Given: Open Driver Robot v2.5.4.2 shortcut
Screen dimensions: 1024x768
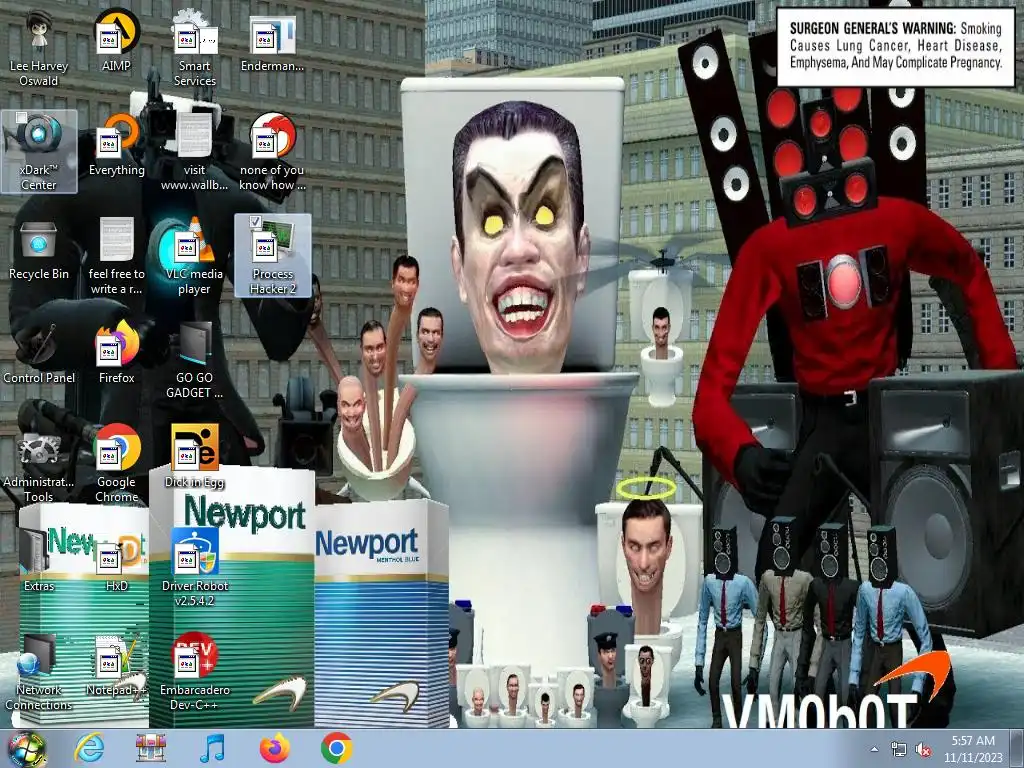Looking at the screenshot, I should pyautogui.click(x=194, y=567).
